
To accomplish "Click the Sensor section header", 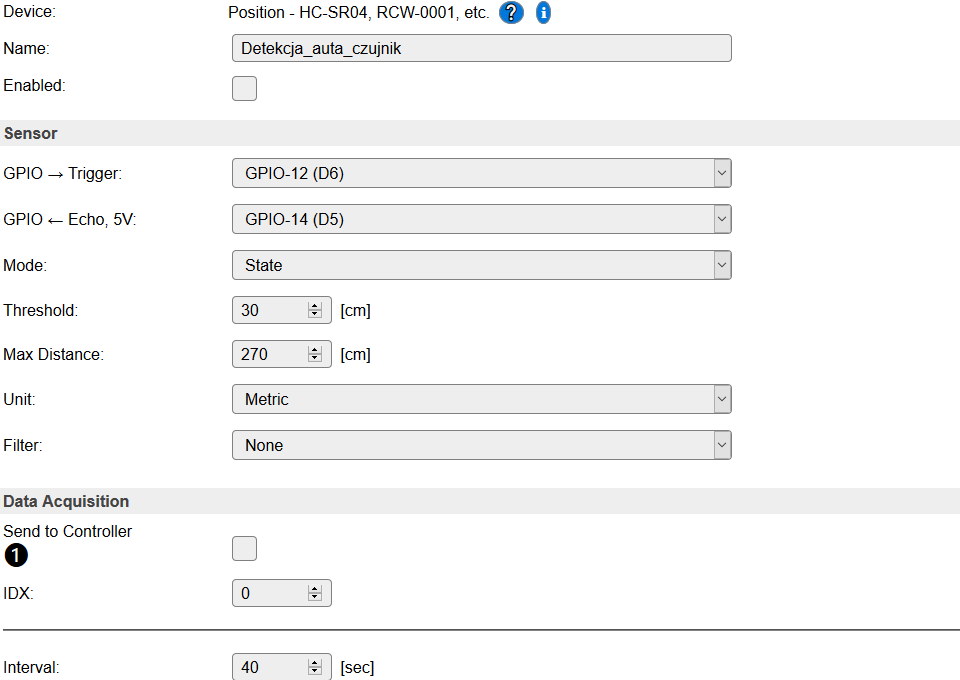I will (31, 133).
